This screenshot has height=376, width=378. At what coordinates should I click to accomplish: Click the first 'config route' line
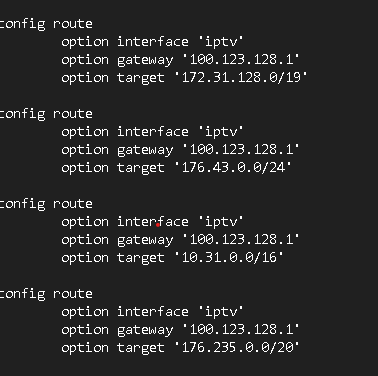coord(46,24)
